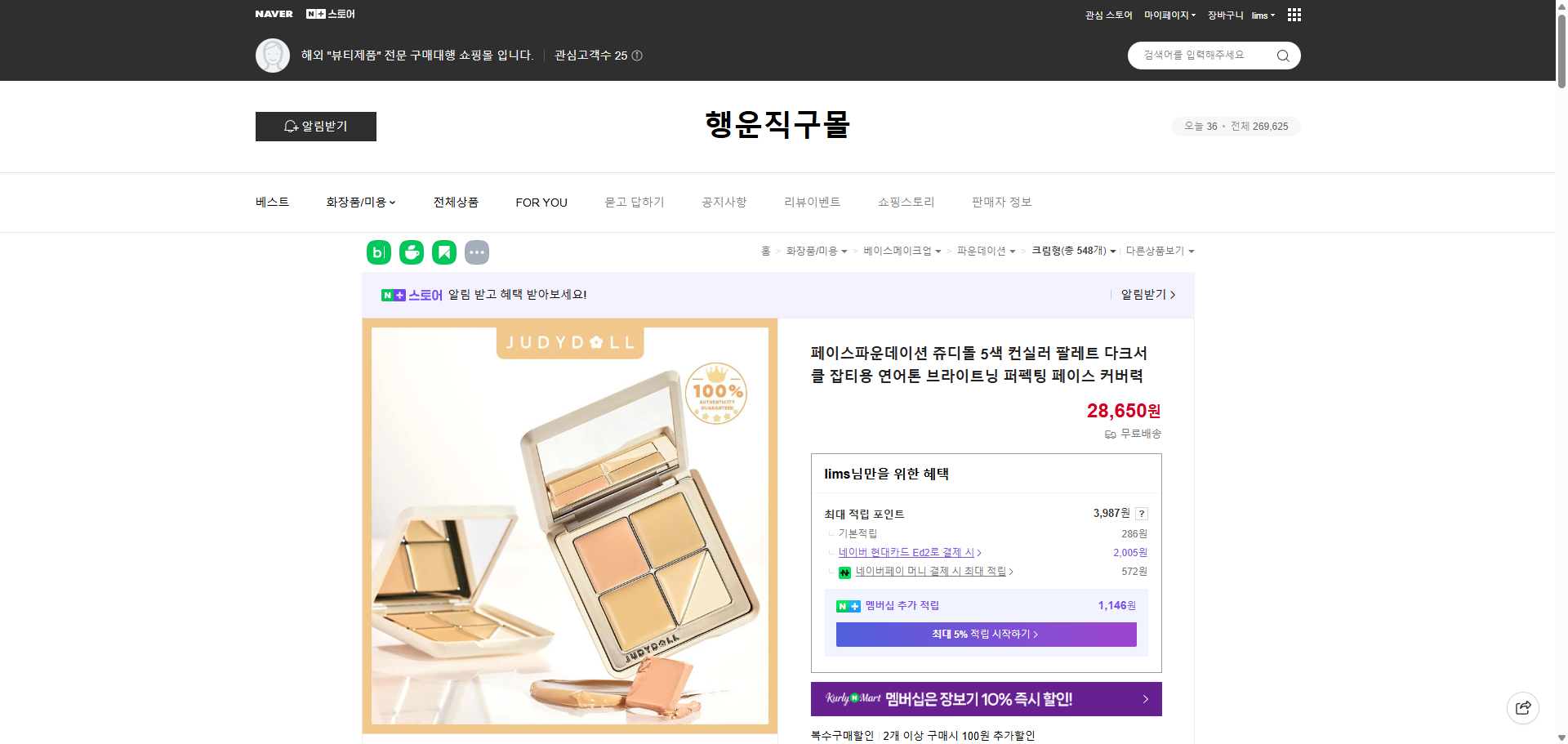
Task: Click the 알림받기 notification button
Action: [x=315, y=127]
